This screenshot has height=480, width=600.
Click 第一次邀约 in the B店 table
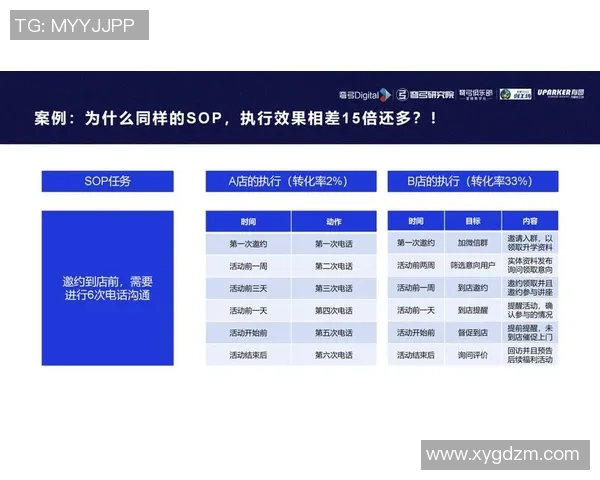[416, 243]
